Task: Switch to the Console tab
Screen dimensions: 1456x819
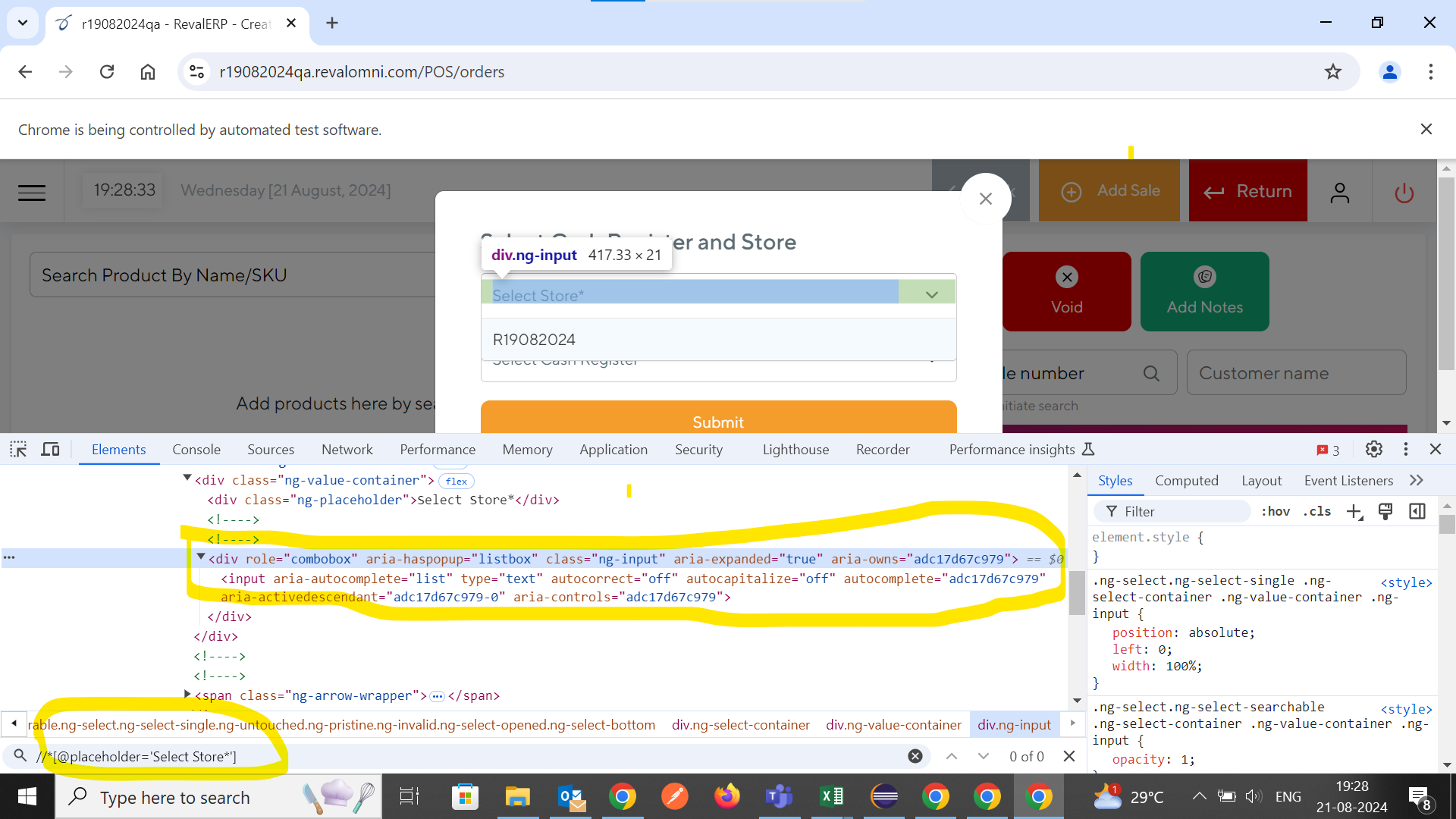Action: (x=196, y=450)
